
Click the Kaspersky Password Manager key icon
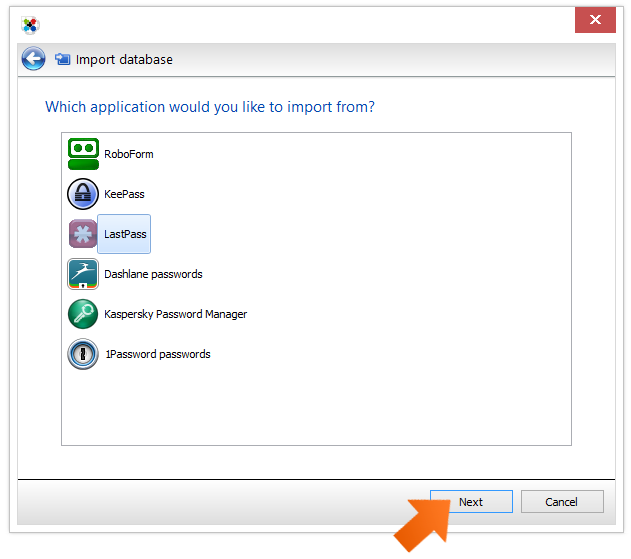click(83, 314)
